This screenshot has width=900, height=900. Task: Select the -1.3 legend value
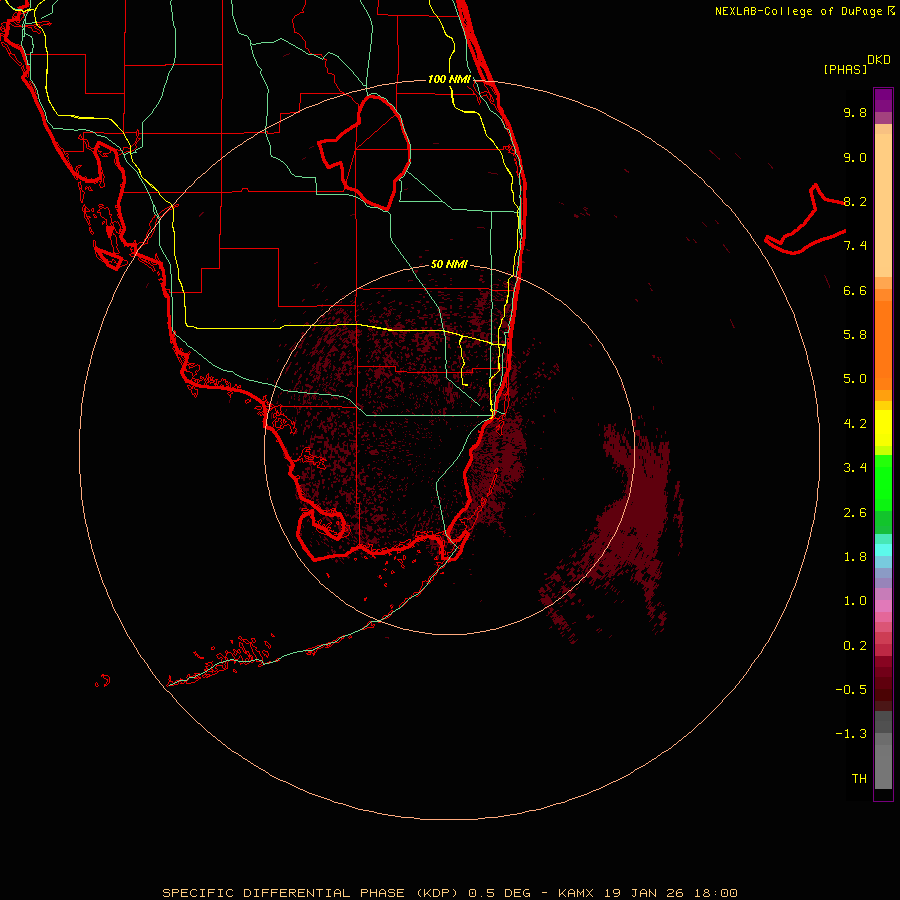click(851, 734)
